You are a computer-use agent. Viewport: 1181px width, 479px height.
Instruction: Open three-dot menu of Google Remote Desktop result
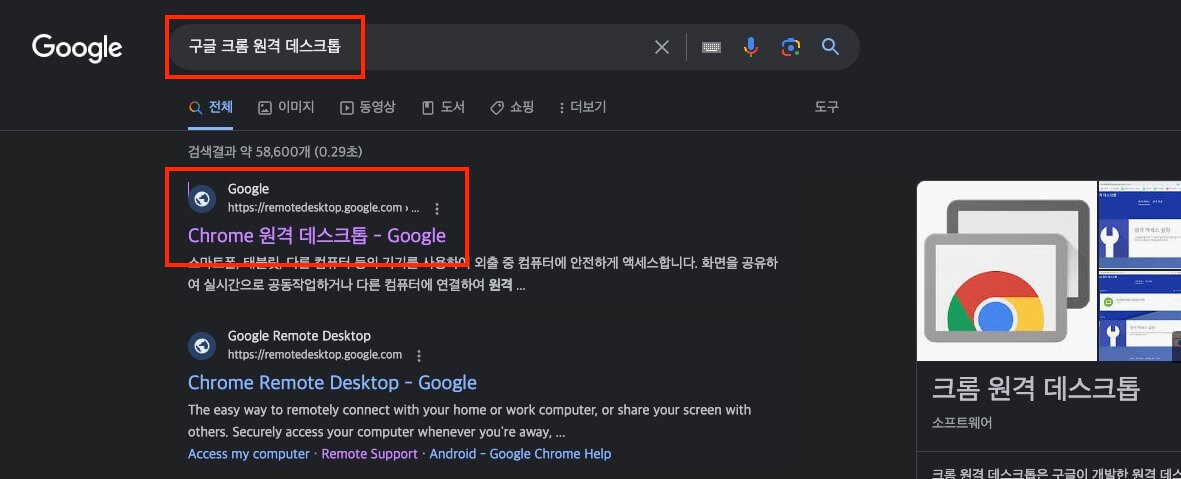tap(419, 355)
